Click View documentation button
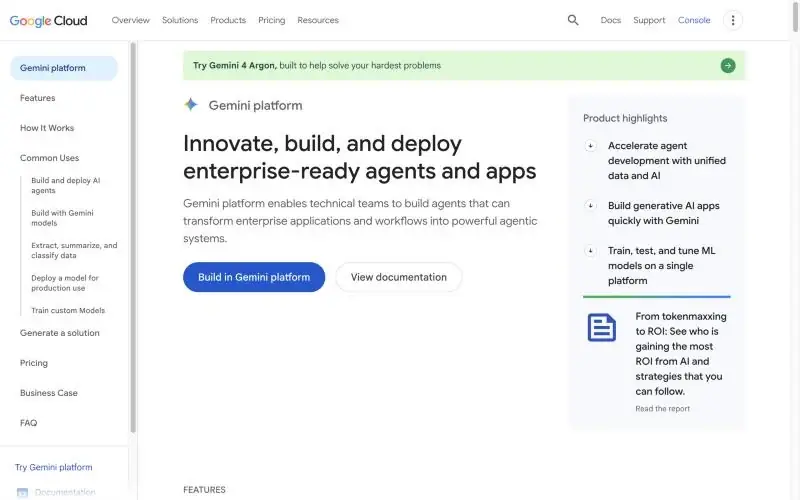 click(x=398, y=277)
